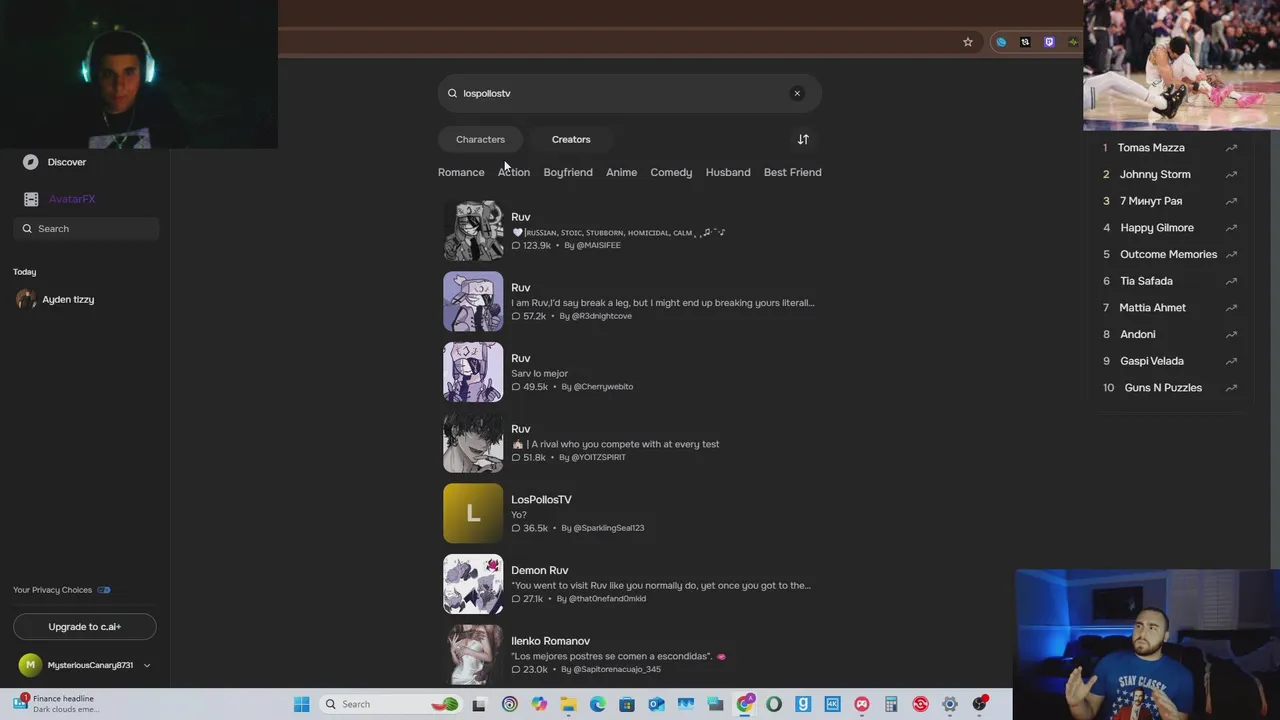Click the trend arrow beside Tia Safada
The width and height of the screenshot is (1280, 720).
point(1231,281)
